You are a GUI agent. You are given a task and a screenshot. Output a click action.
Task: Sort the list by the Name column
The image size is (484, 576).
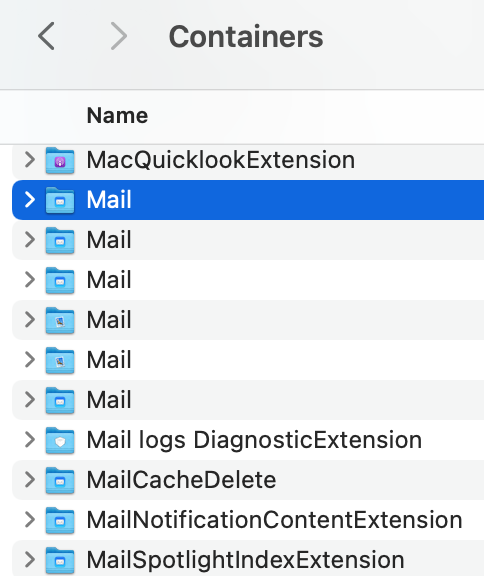tap(117, 116)
